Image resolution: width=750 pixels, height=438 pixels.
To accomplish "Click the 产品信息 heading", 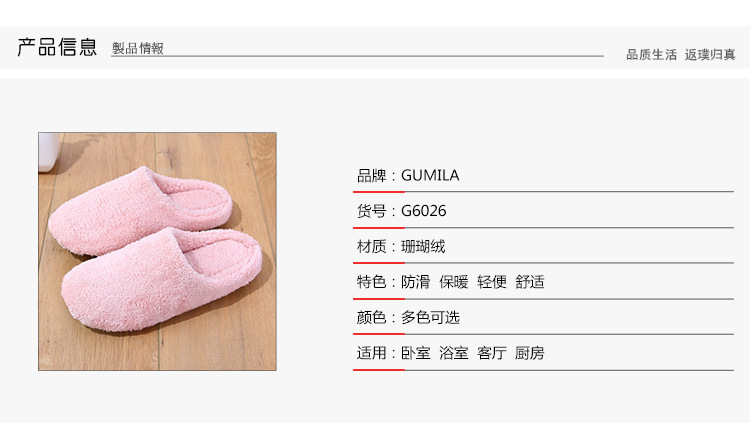I will (57, 47).
